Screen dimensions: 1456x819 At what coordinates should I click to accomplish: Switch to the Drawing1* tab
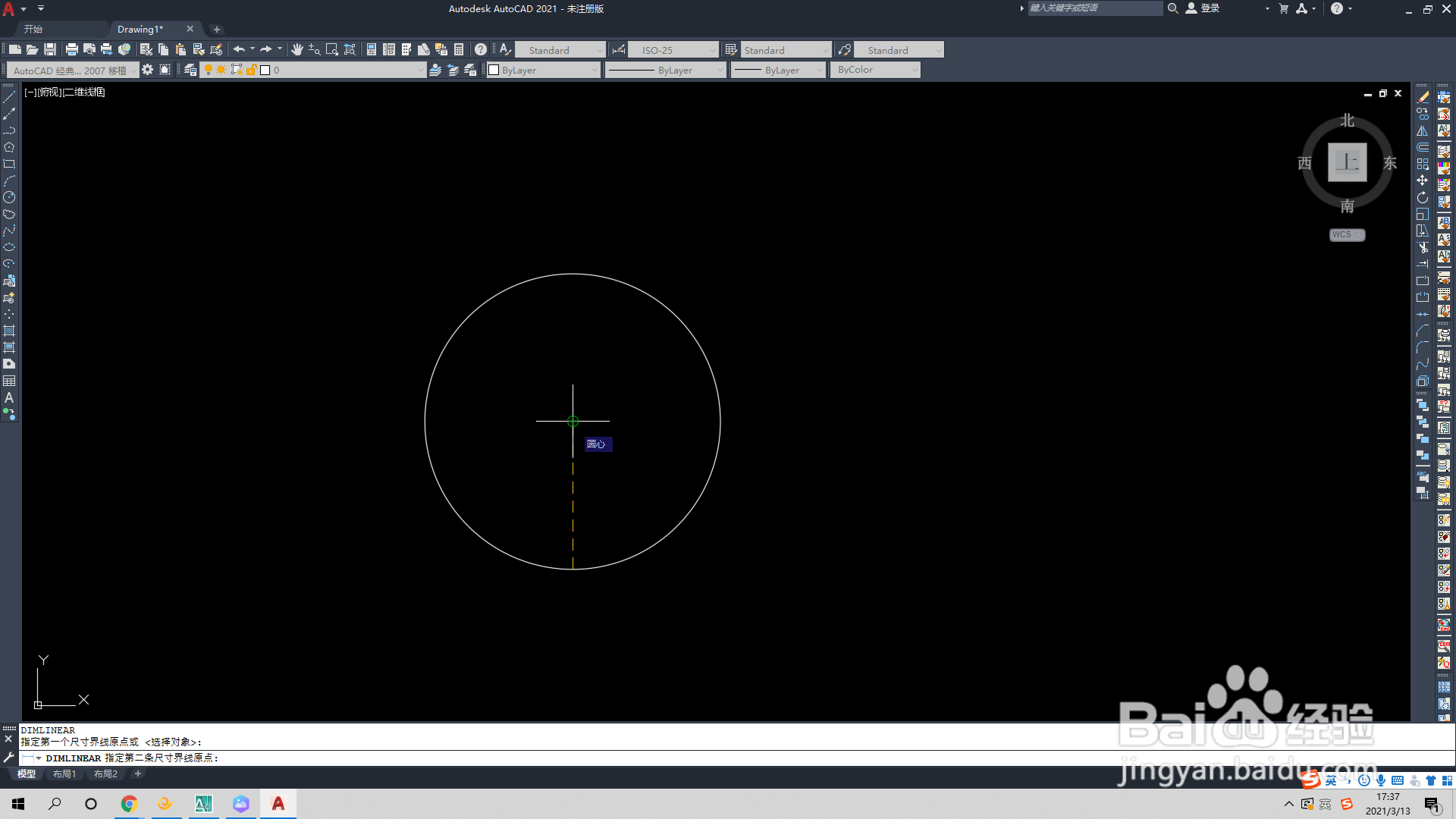(x=140, y=29)
